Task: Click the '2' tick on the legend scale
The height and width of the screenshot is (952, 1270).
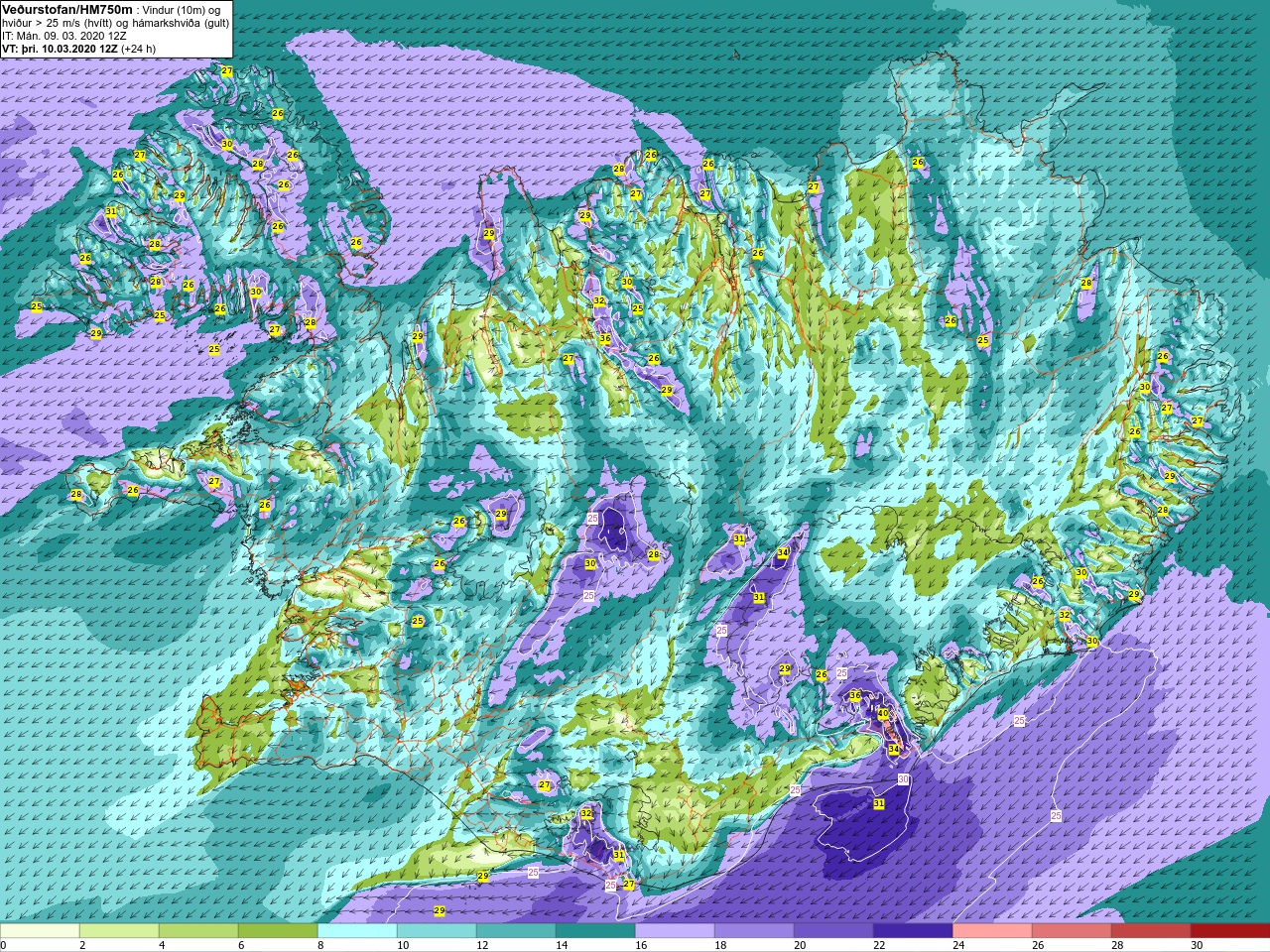Action: point(82,945)
